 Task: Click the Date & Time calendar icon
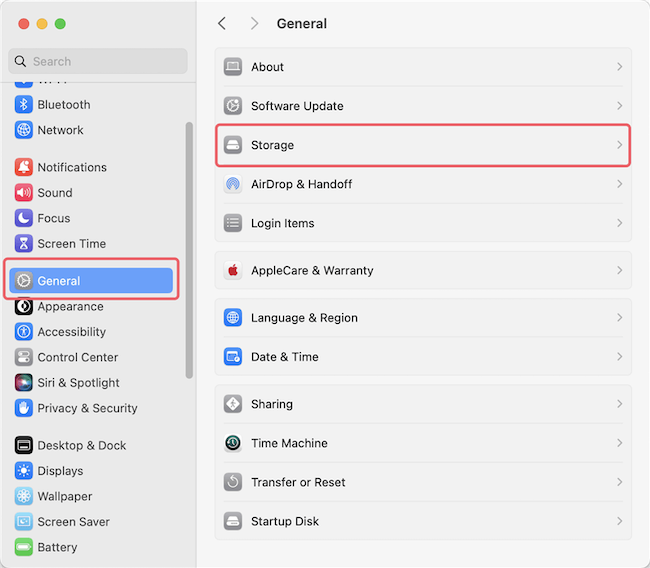coord(233,357)
